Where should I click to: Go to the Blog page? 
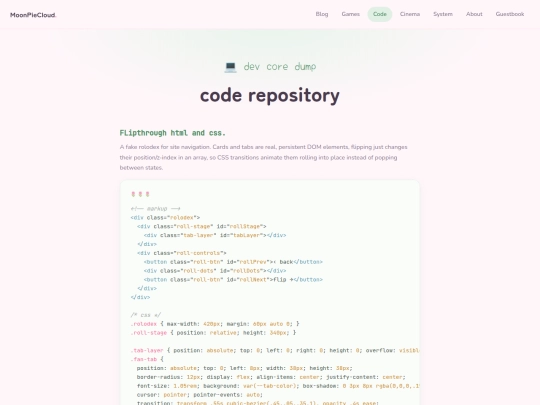(322, 14)
